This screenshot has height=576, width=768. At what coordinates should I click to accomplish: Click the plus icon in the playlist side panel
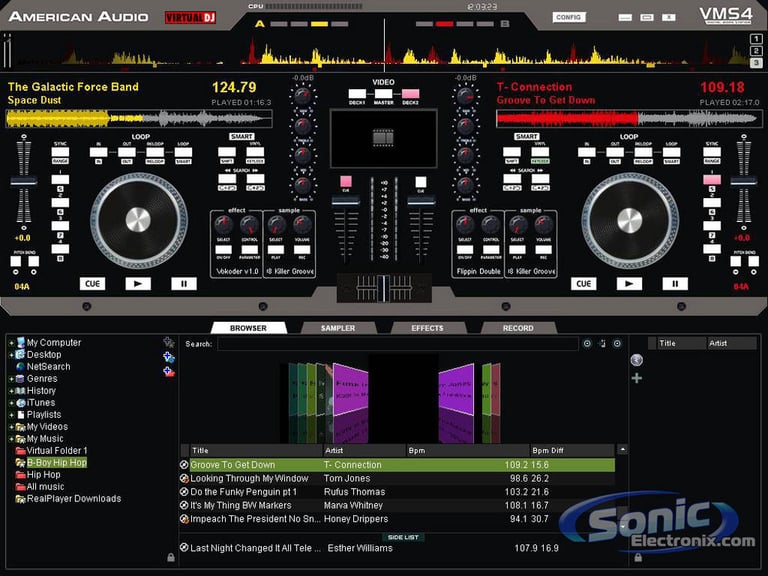[637, 378]
